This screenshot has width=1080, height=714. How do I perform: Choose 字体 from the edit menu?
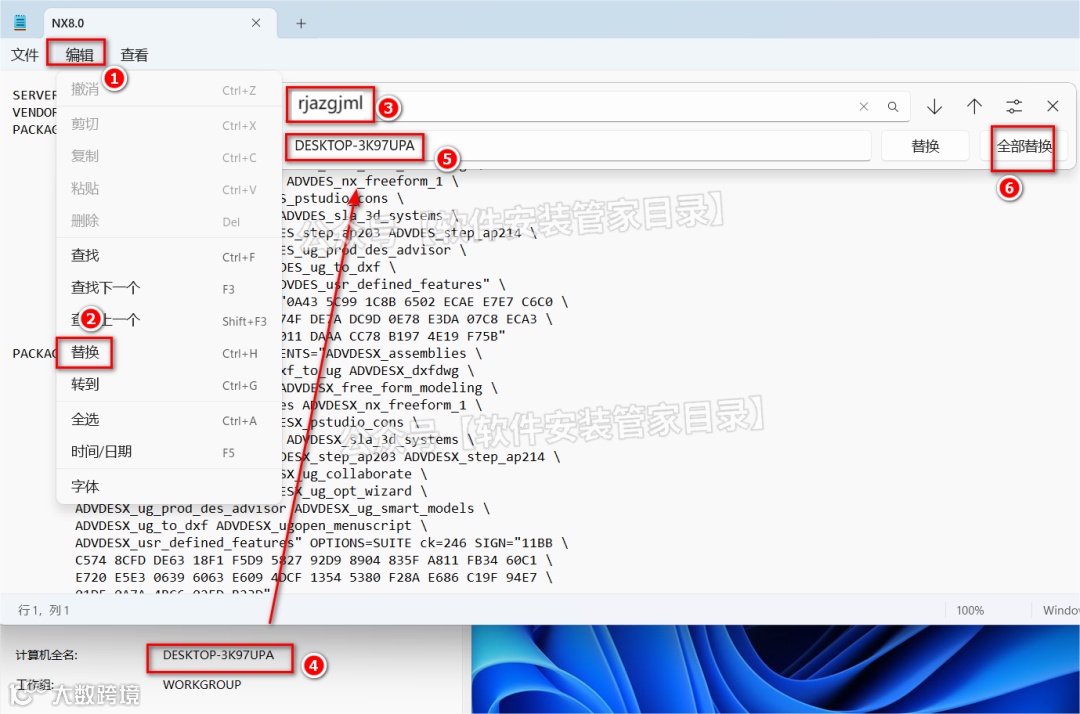tap(169, 487)
